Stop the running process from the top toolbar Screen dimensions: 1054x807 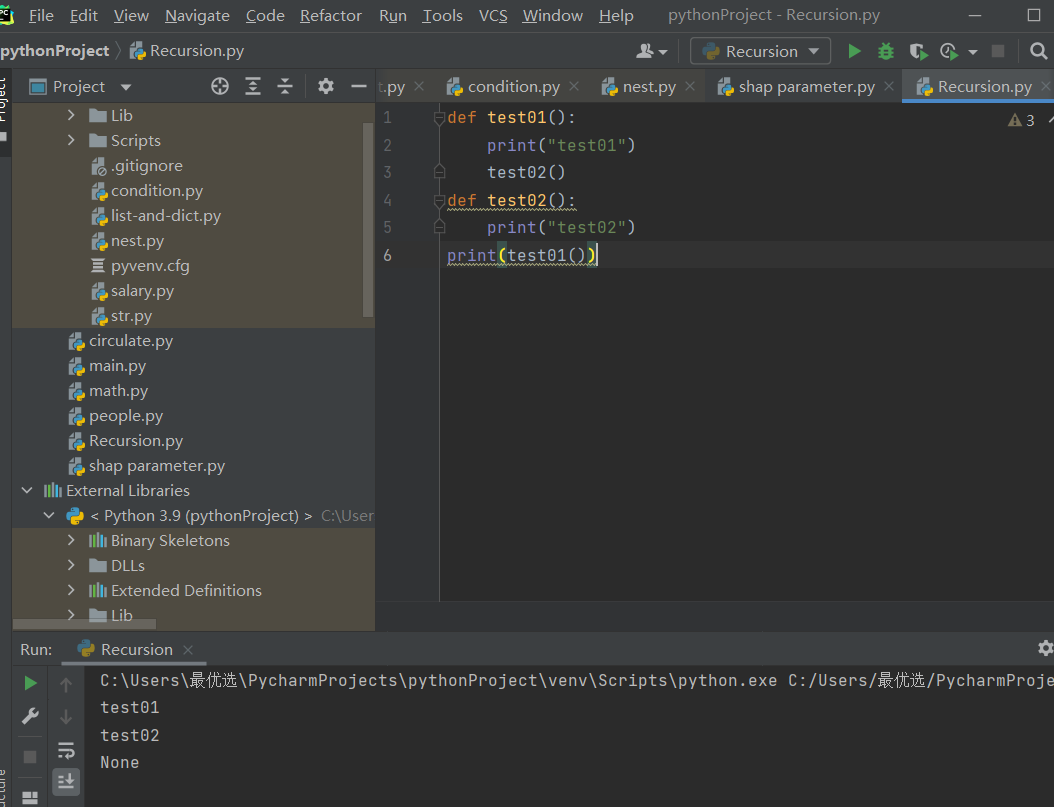[998, 51]
